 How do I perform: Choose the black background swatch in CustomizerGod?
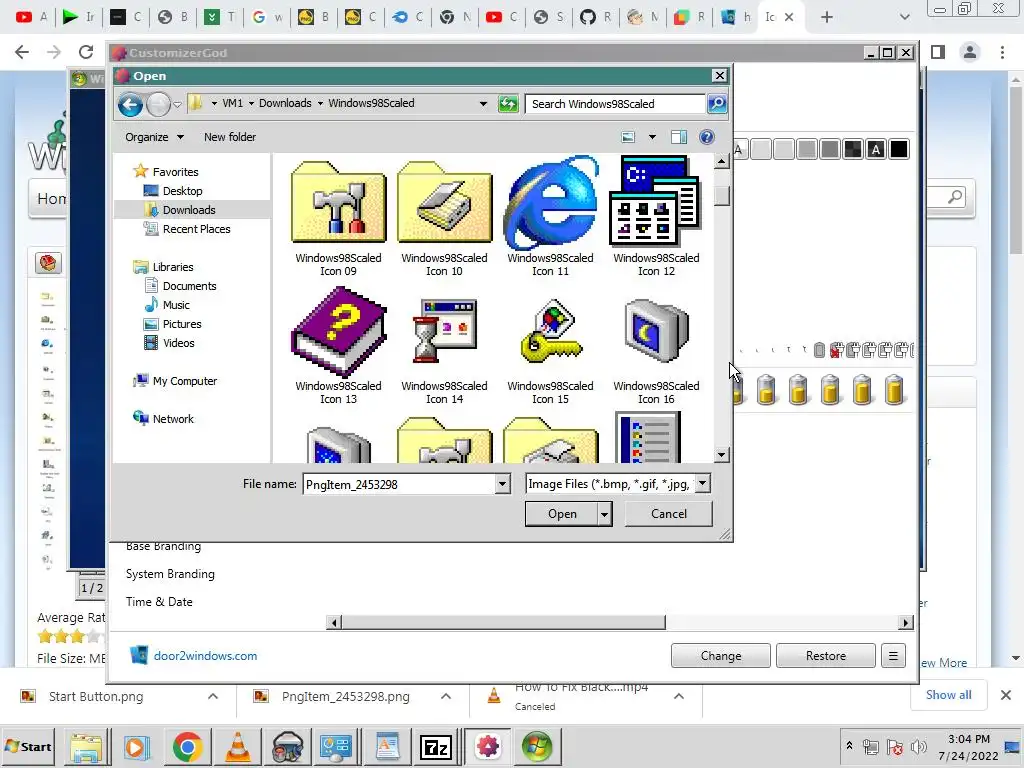click(899, 150)
